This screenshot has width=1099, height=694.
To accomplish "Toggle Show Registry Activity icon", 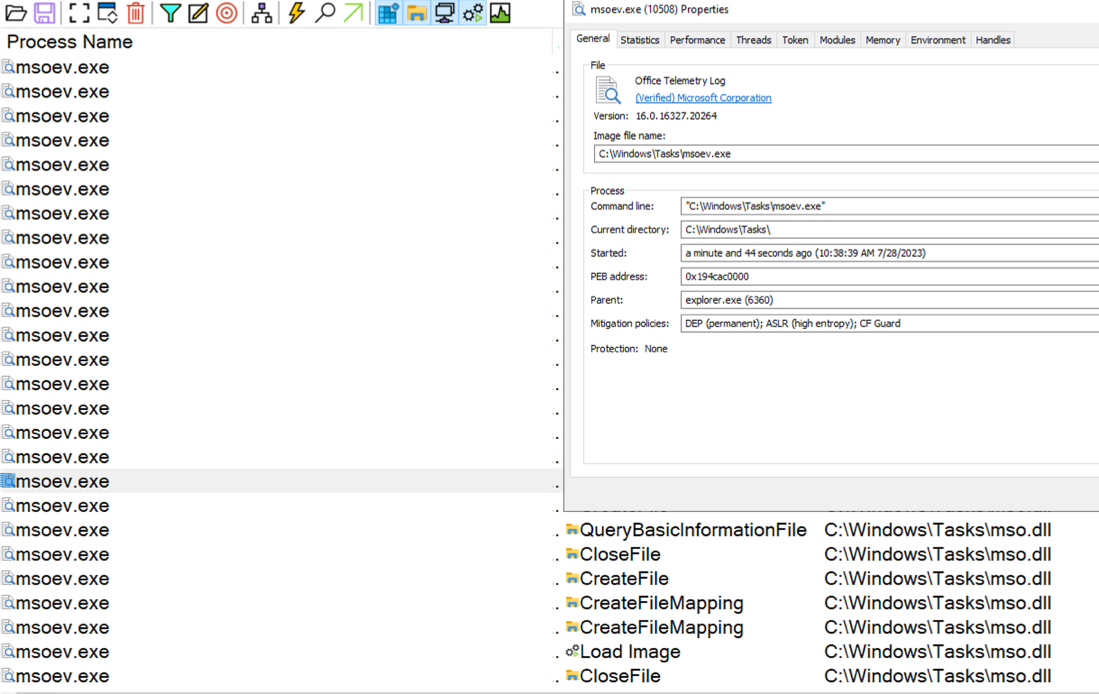I will (x=388, y=13).
